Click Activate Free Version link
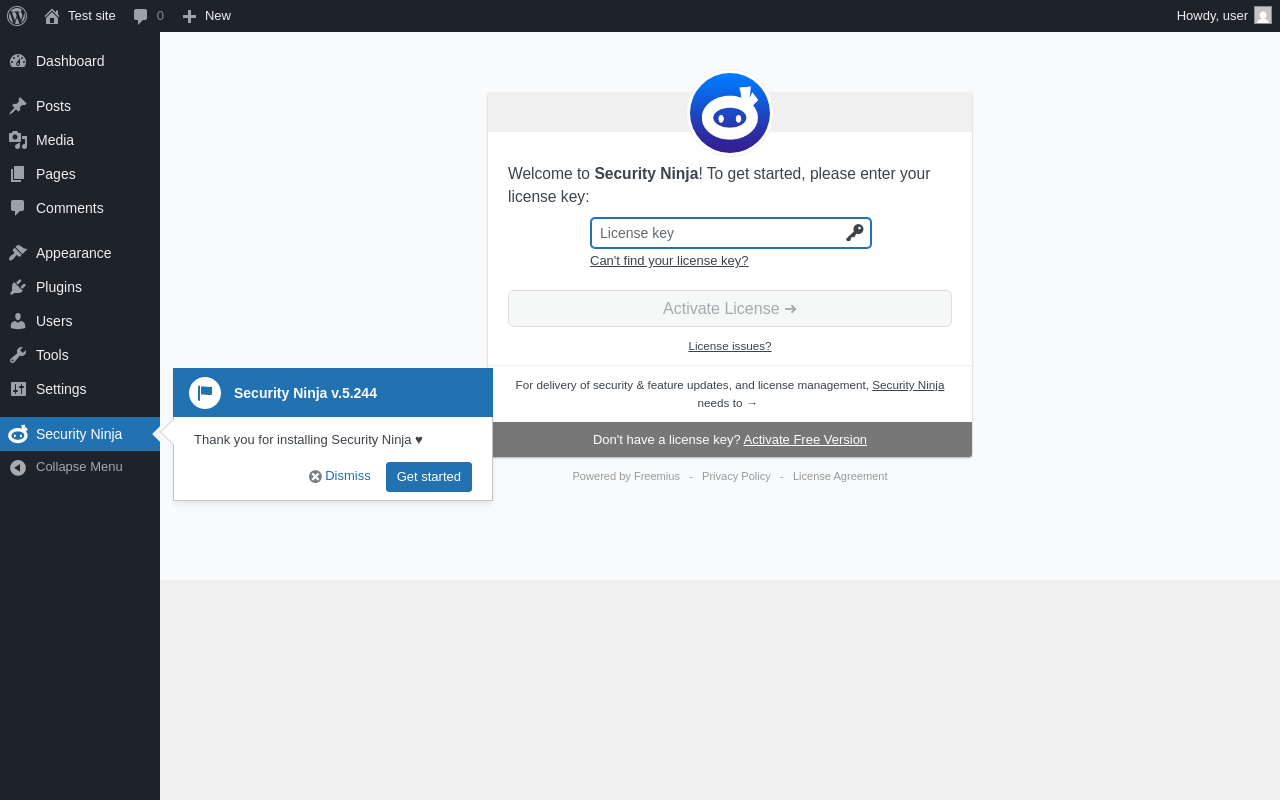This screenshot has width=1280, height=800. pyautogui.click(x=805, y=439)
